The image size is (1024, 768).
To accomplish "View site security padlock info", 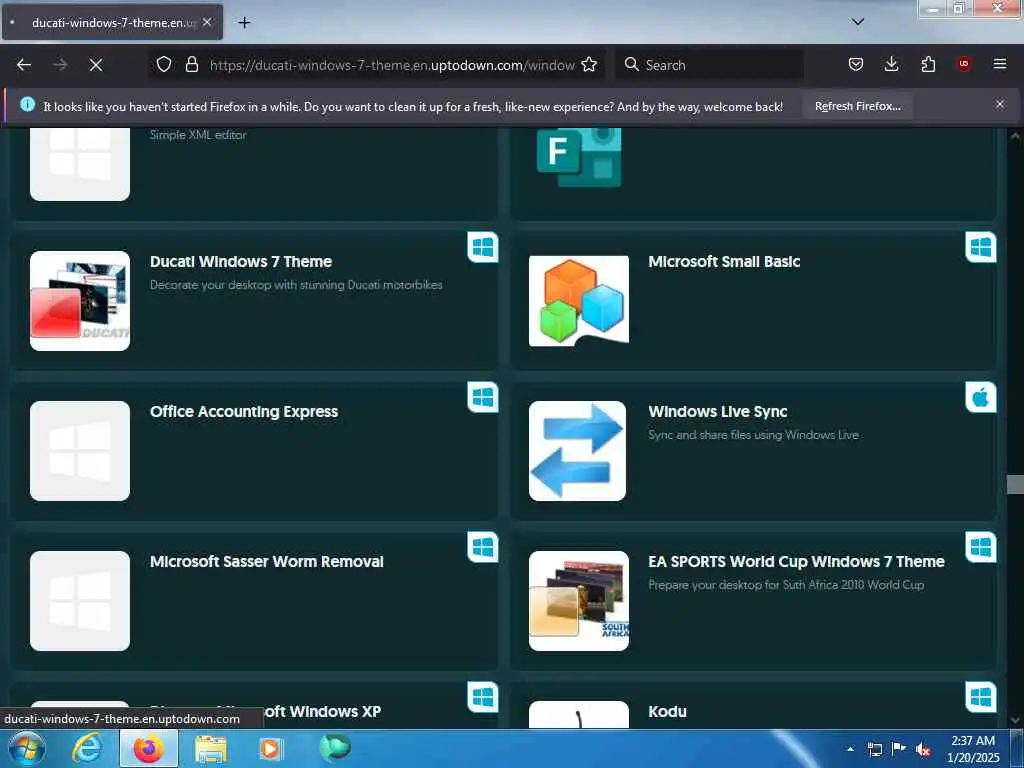I will pos(191,64).
